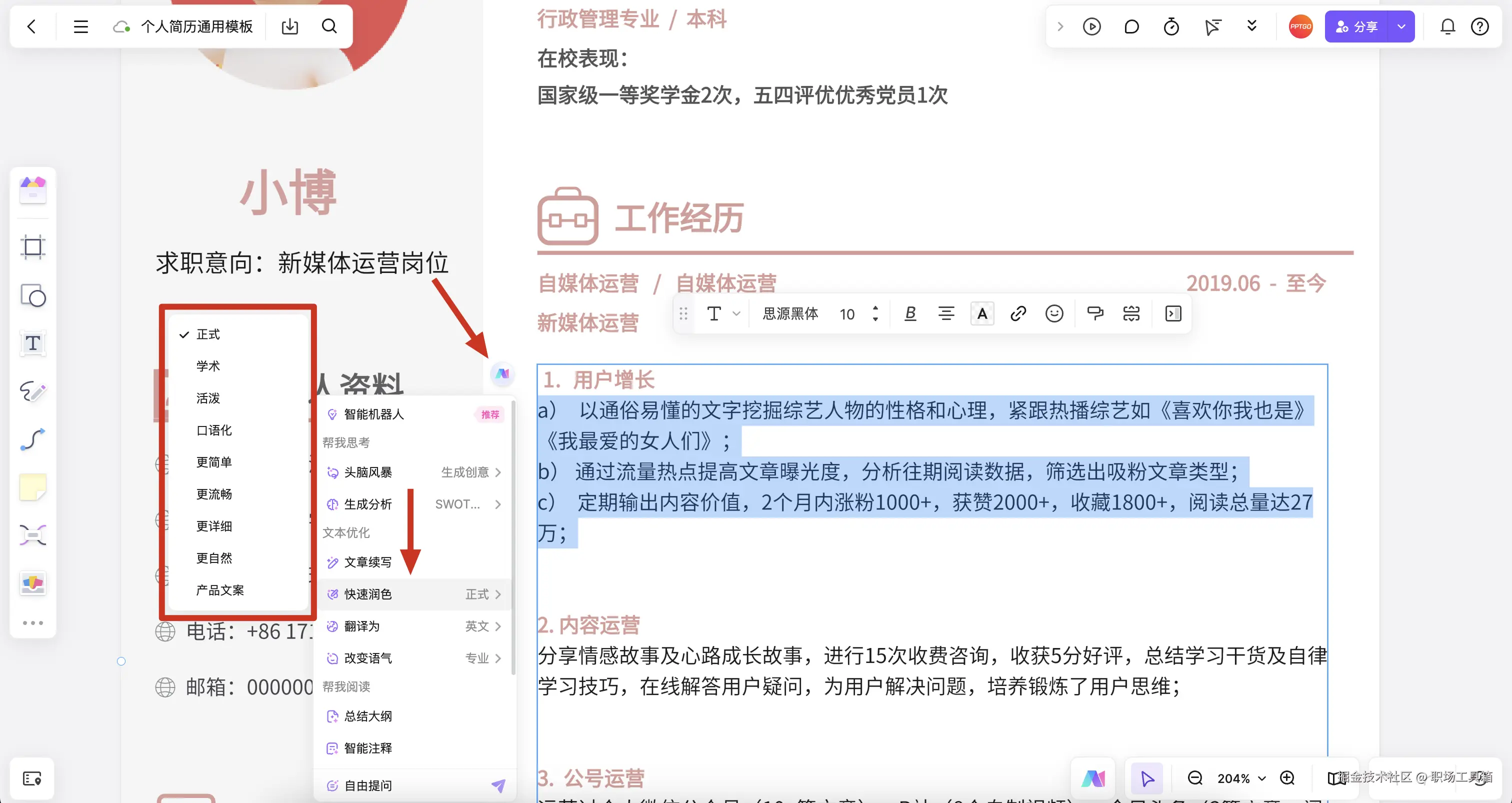
Task: Expand the share button dropdown arrow
Action: click(x=1401, y=26)
